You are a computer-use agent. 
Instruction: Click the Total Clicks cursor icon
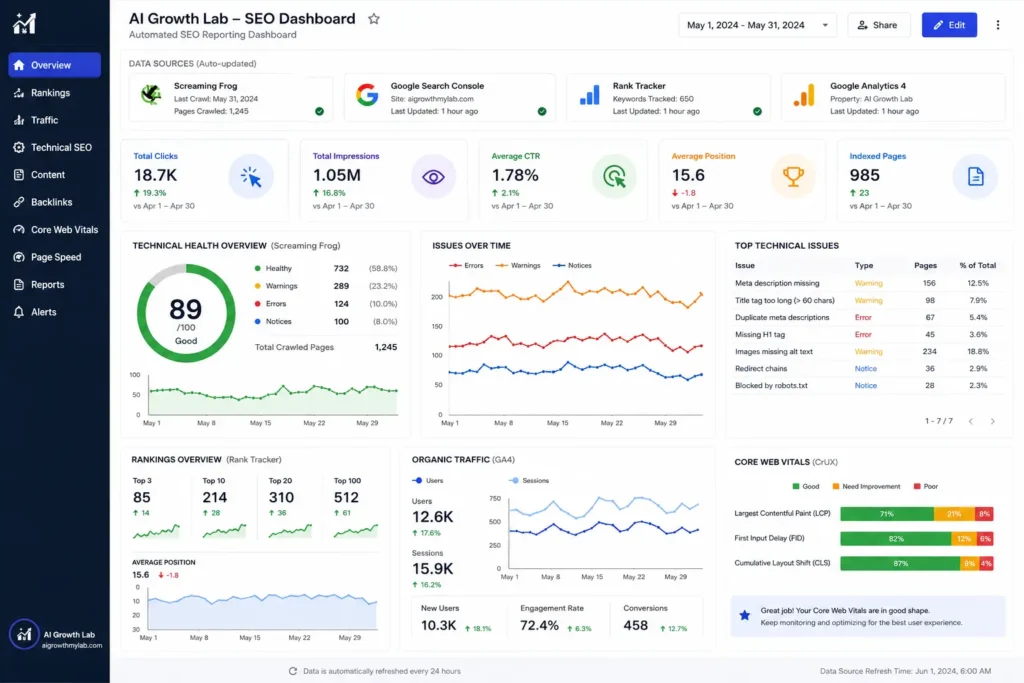pos(251,177)
